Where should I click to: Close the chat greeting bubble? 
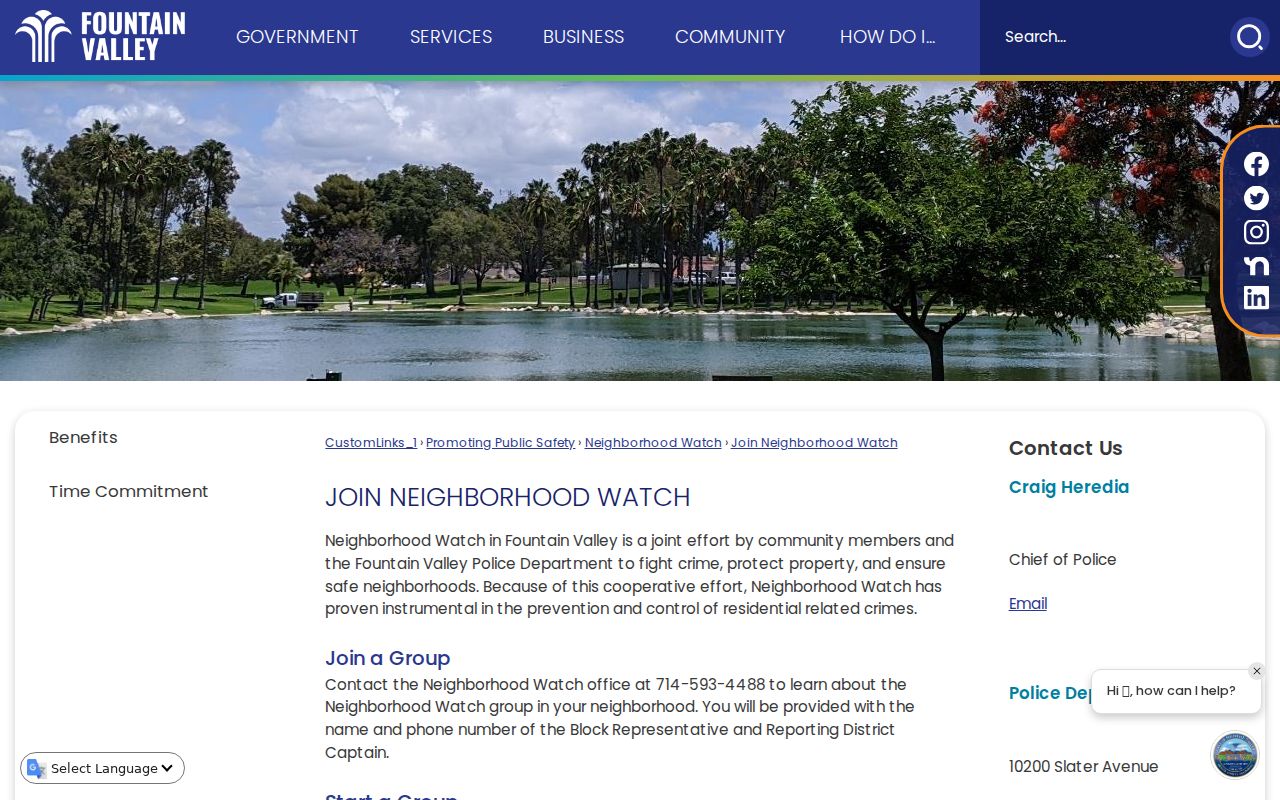coord(1257,671)
